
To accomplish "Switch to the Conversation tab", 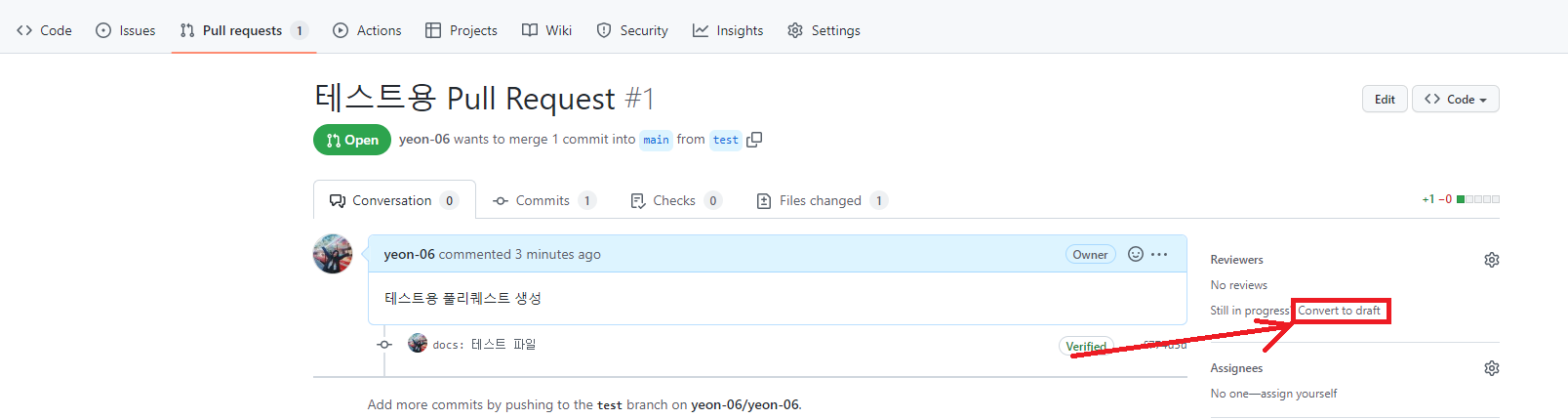I will [x=394, y=200].
